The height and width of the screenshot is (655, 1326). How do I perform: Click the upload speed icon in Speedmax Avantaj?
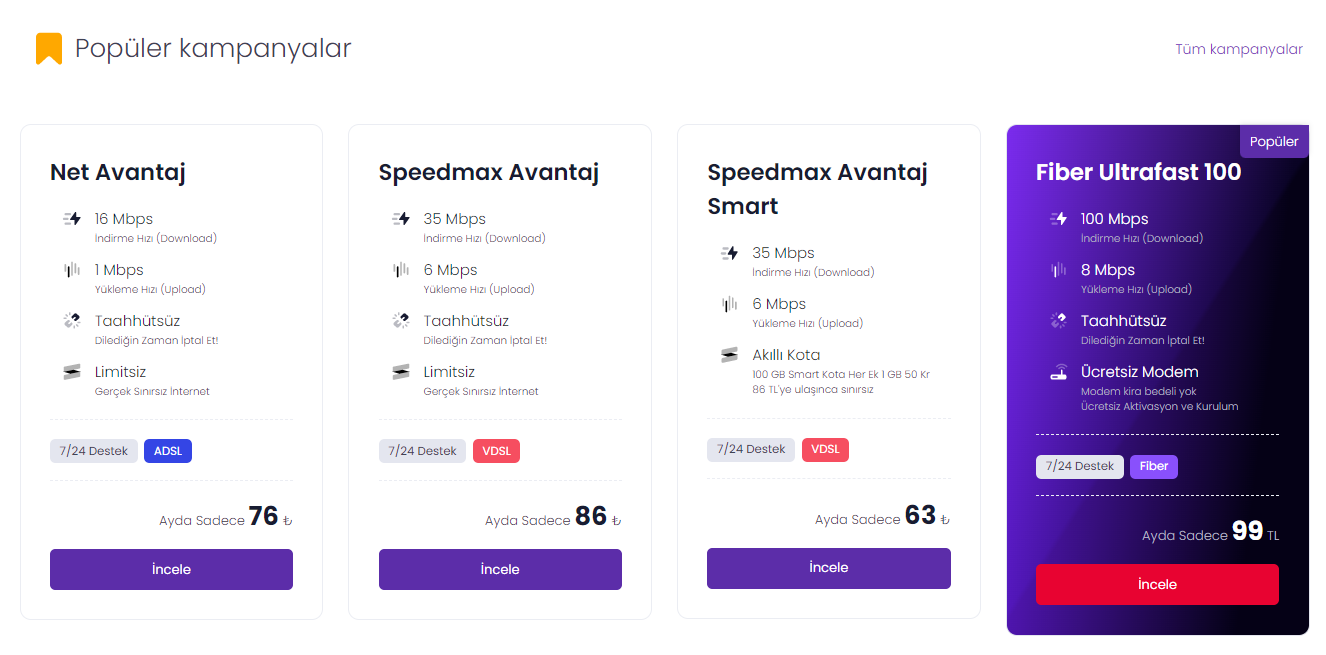click(x=401, y=270)
